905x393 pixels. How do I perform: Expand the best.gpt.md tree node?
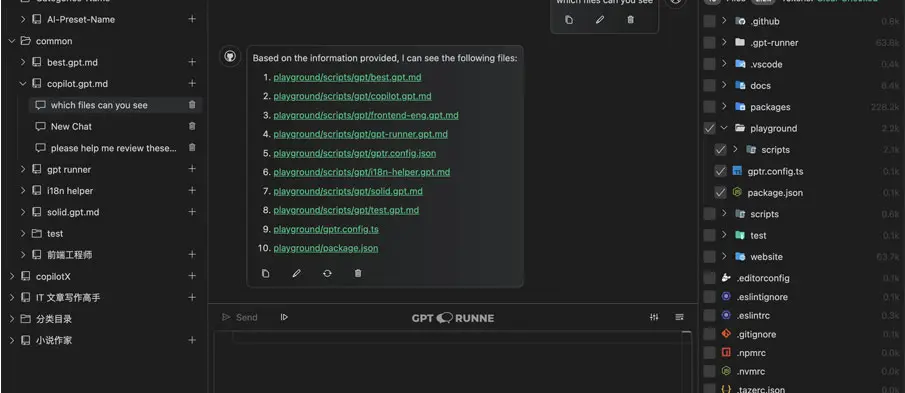(x=23, y=62)
